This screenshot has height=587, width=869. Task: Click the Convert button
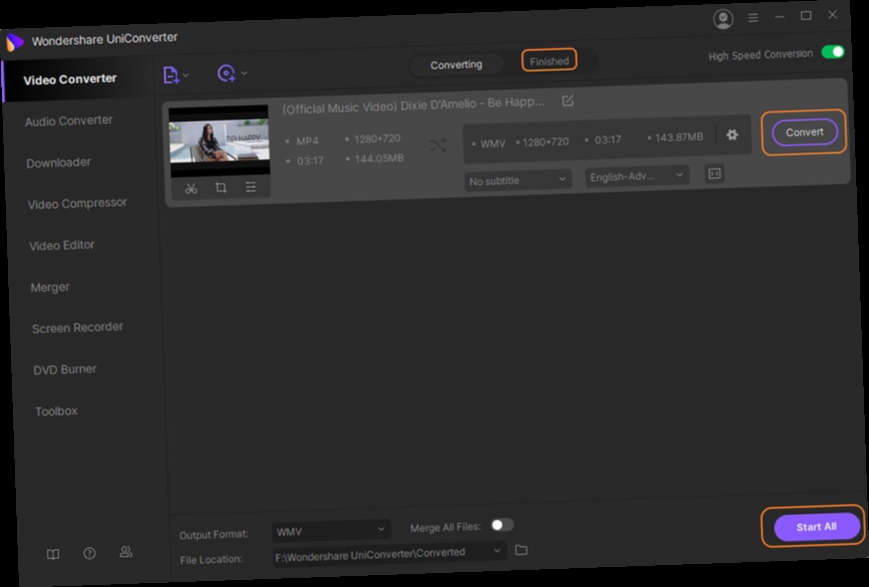click(804, 132)
